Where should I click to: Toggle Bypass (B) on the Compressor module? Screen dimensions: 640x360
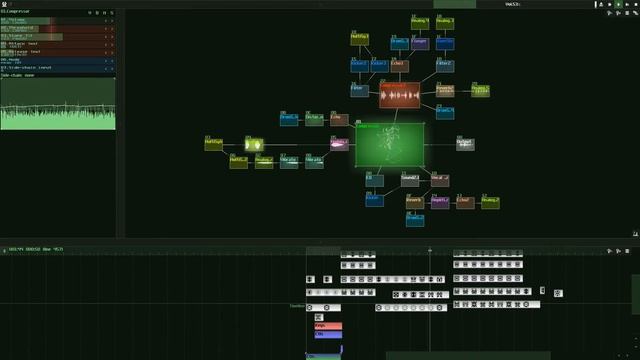(97, 13)
